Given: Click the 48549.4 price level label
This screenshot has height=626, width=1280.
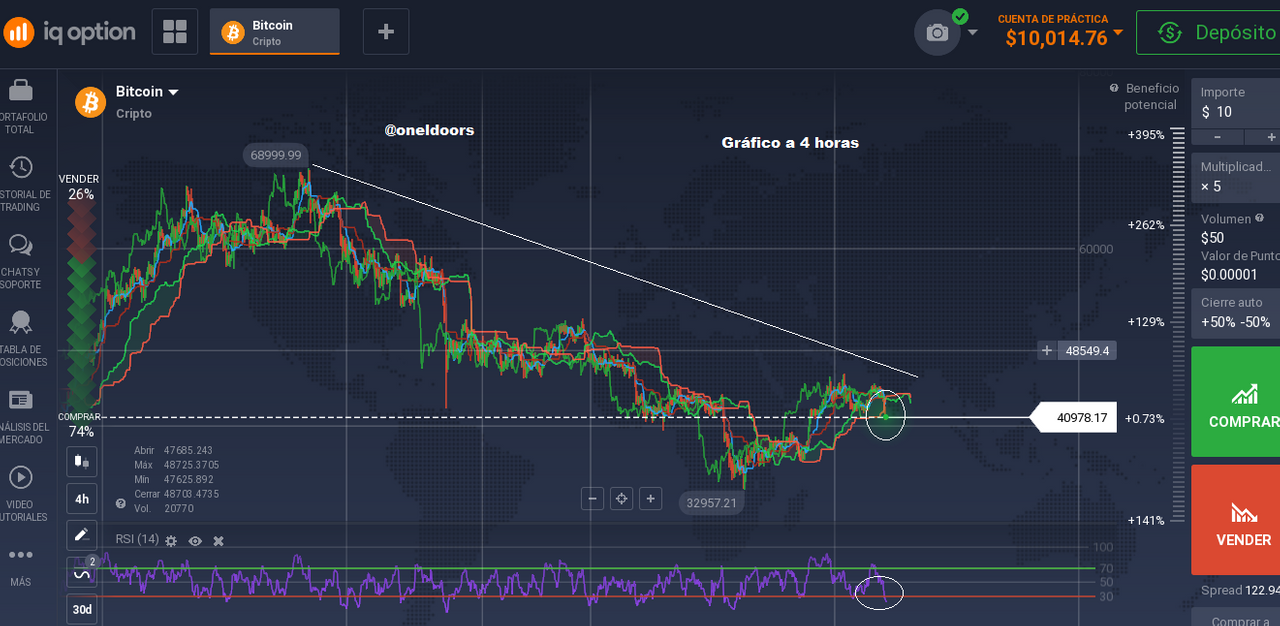Looking at the screenshot, I should click(1086, 351).
